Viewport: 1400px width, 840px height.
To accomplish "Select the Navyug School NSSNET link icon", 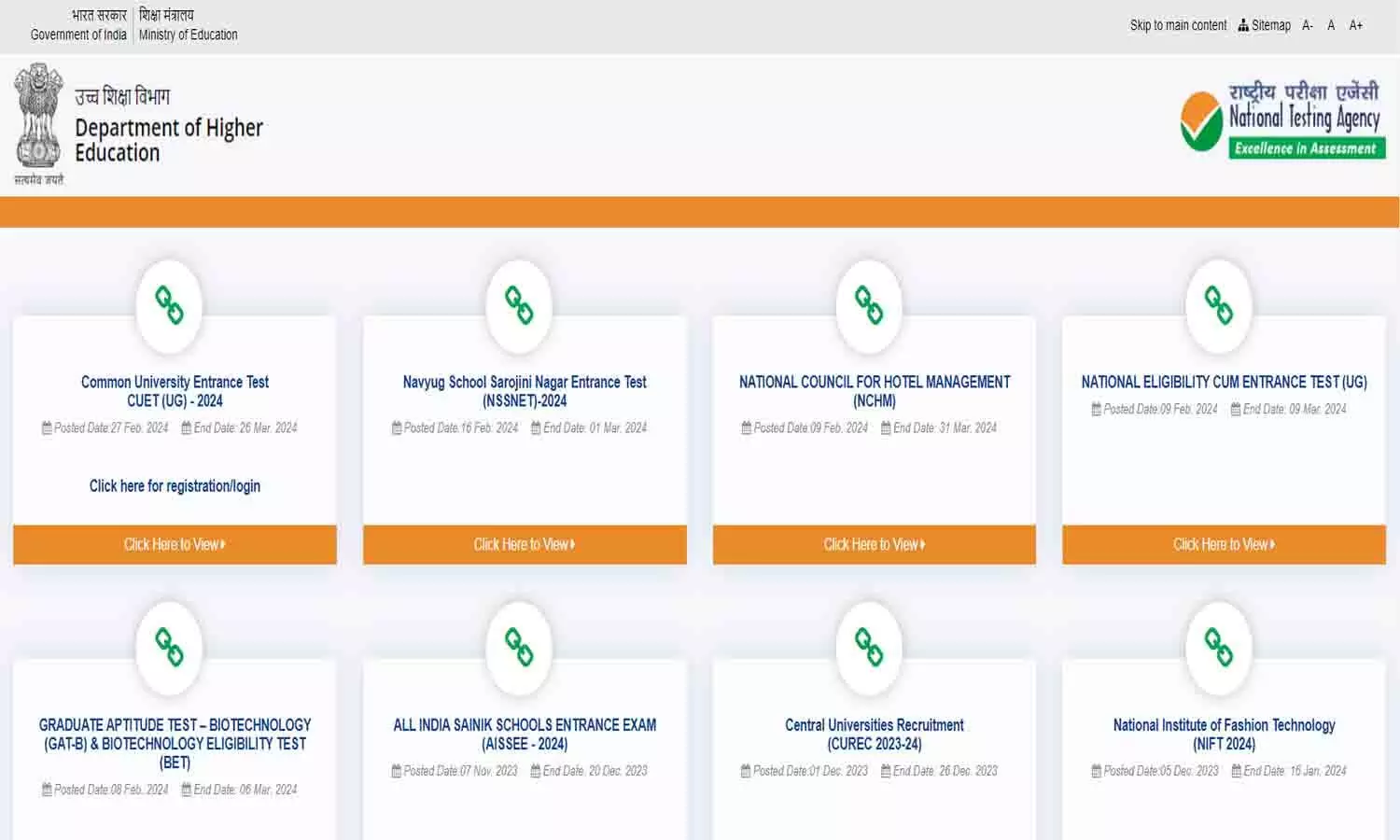I will (x=519, y=305).
